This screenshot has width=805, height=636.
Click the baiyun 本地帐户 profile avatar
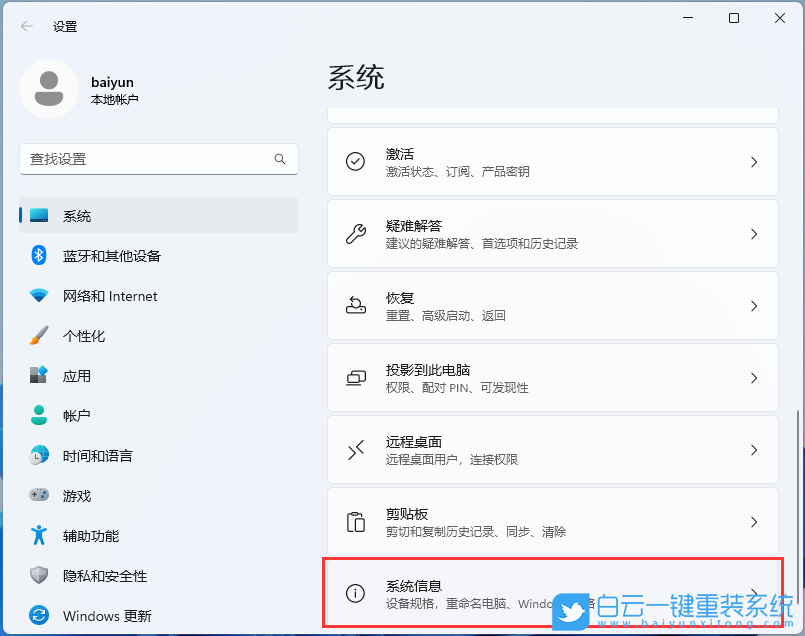click(x=48, y=89)
